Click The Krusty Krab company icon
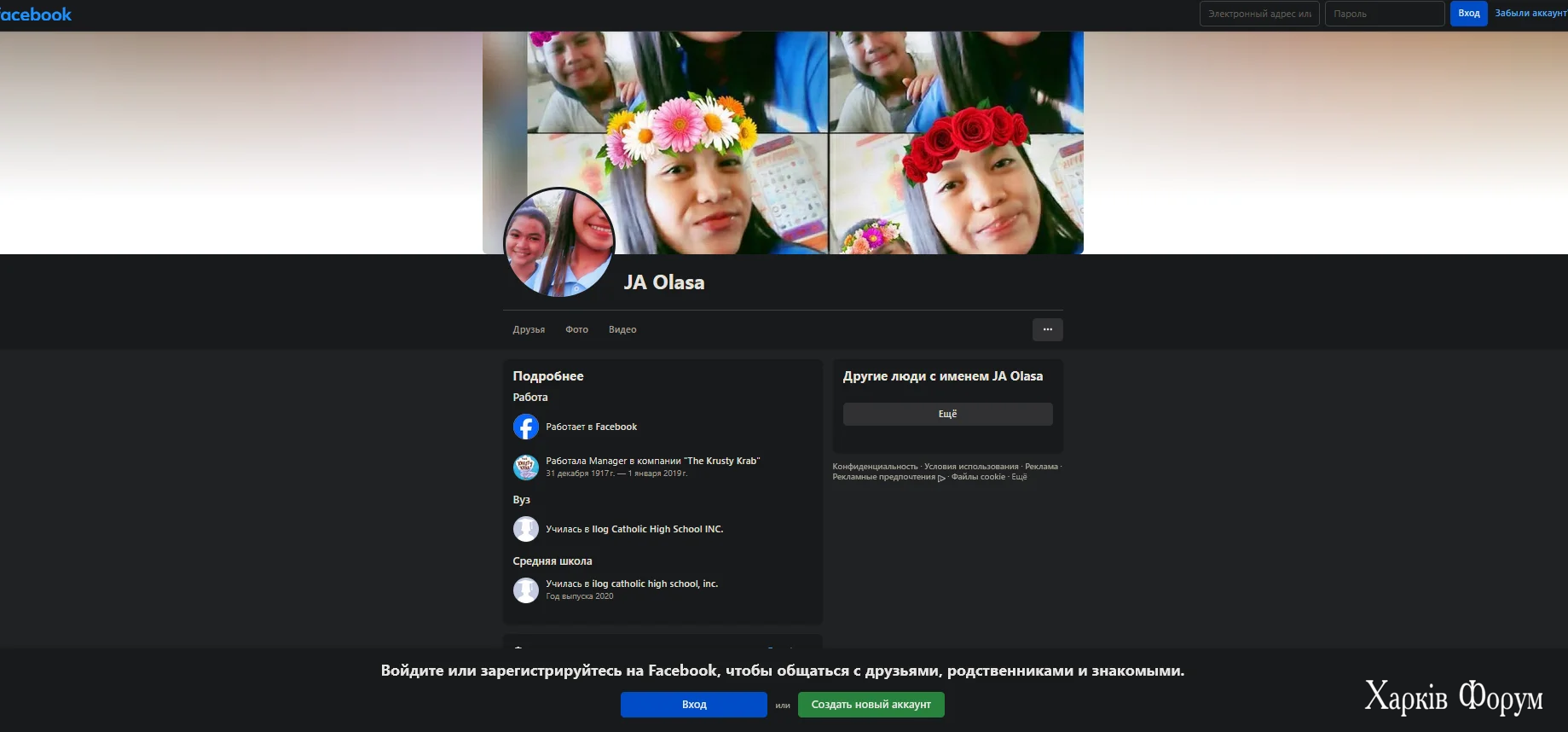Image resolution: width=1568 pixels, height=732 pixels. 525,467
